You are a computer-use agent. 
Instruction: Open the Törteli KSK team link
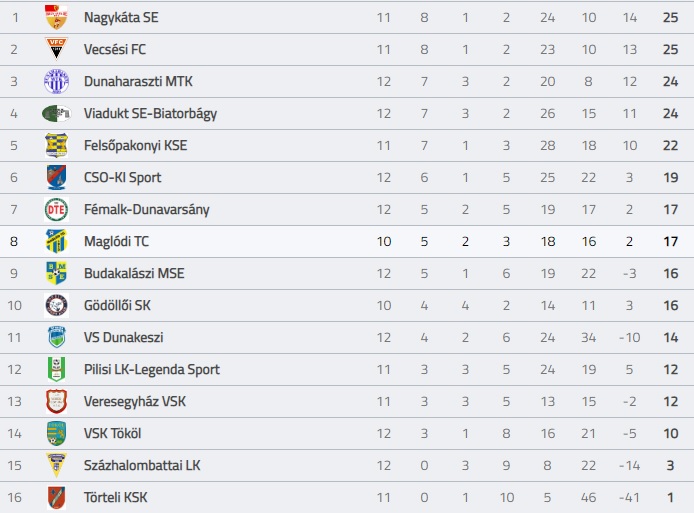116,497
